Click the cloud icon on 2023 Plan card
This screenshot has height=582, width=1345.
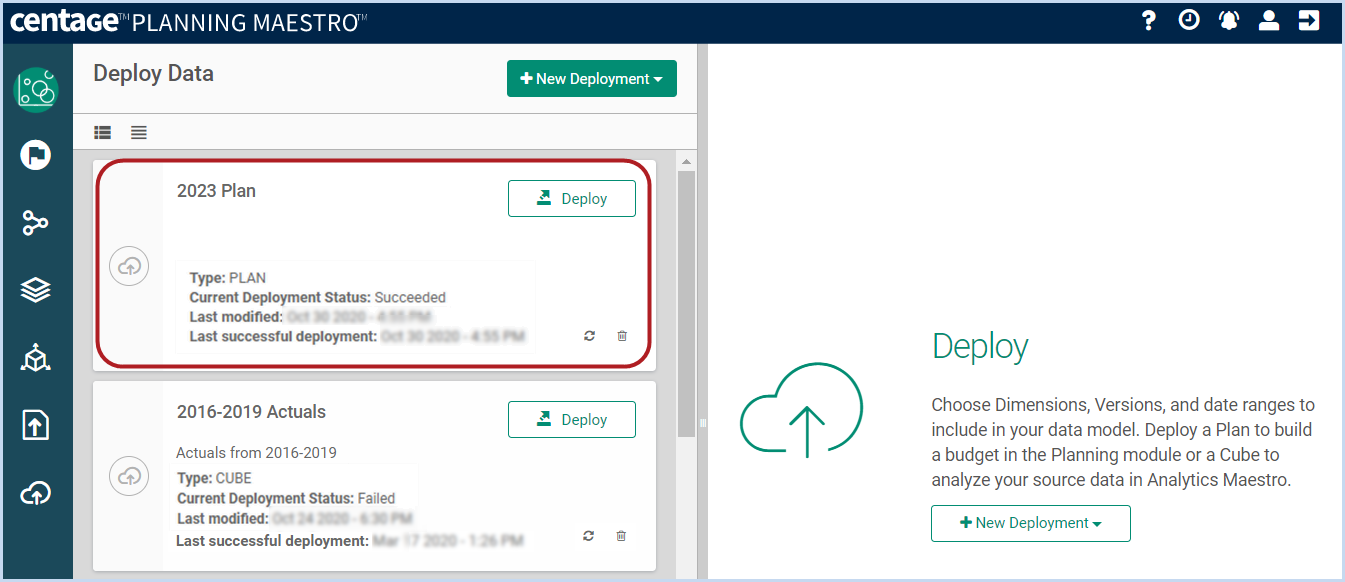129,266
